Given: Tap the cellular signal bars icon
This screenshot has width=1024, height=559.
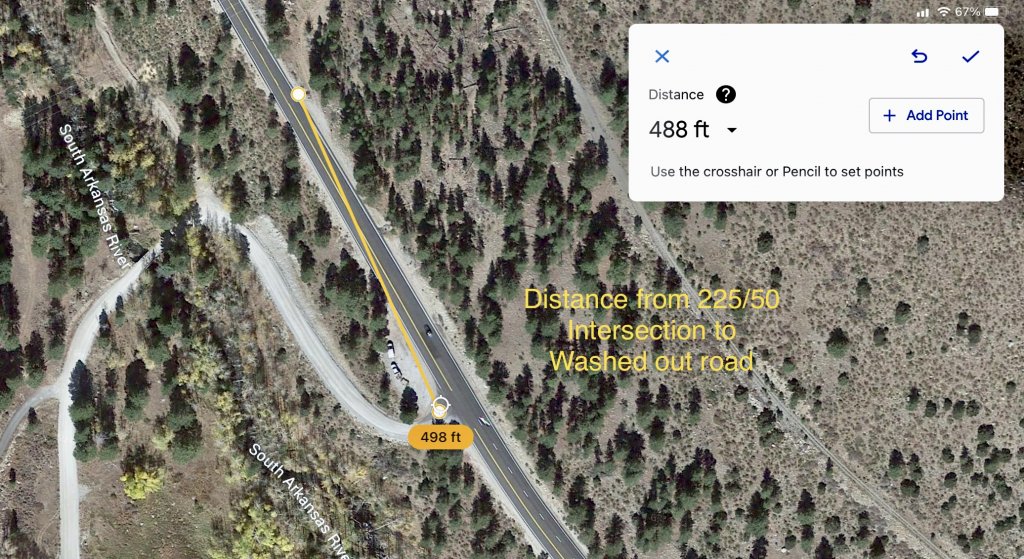Looking at the screenshot, I should [x=923, y=12].
